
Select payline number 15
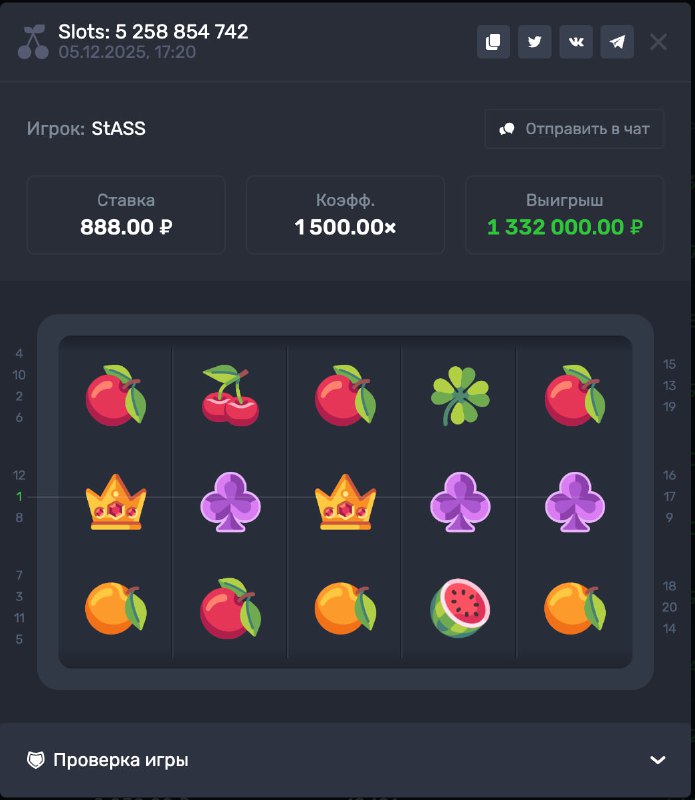[x=669, y=364]
